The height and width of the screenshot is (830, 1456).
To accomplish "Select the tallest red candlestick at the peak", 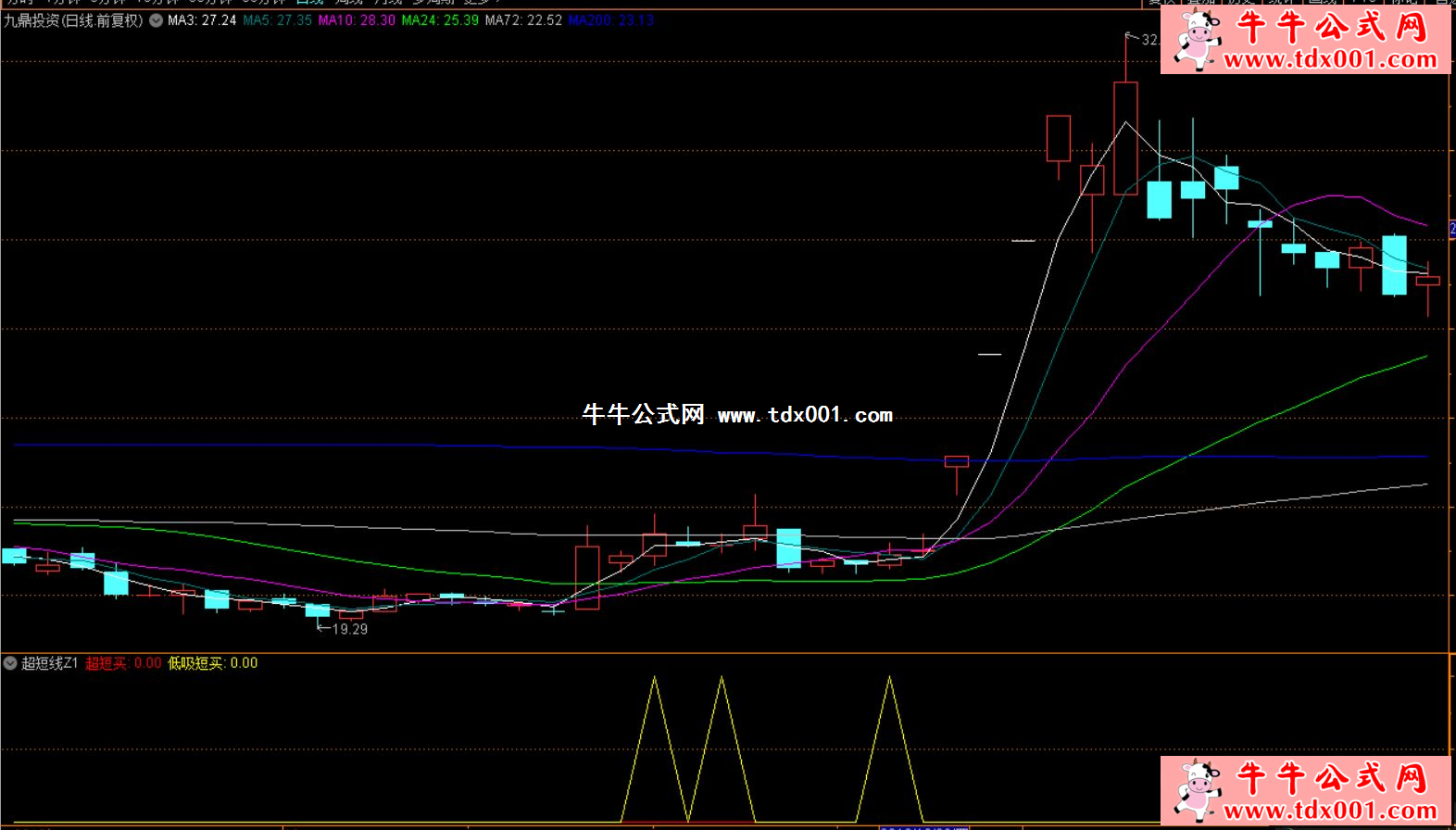I will 1125,138.
